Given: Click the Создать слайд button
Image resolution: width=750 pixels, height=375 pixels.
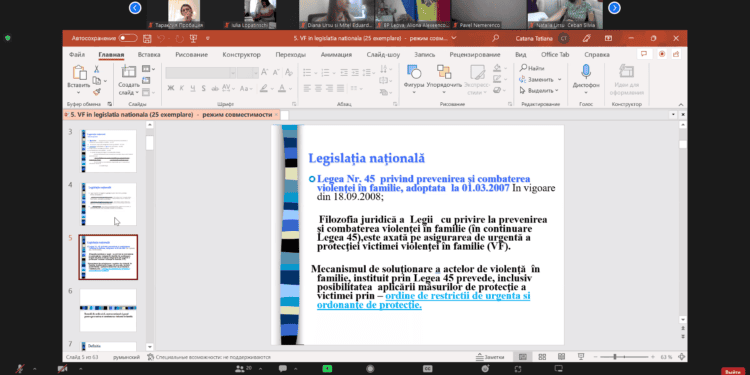Looking at the screenshot, I should 129,80.
